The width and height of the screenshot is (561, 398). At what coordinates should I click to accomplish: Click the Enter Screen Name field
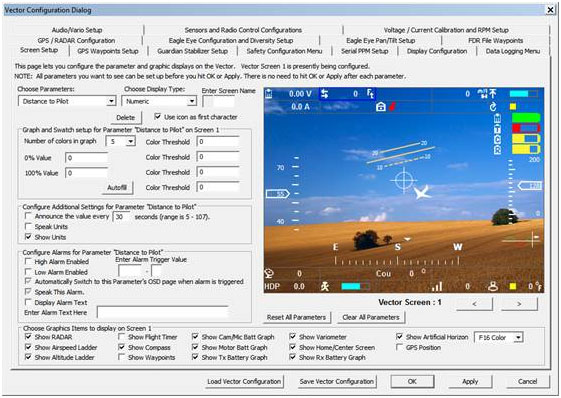pos(219,102)
